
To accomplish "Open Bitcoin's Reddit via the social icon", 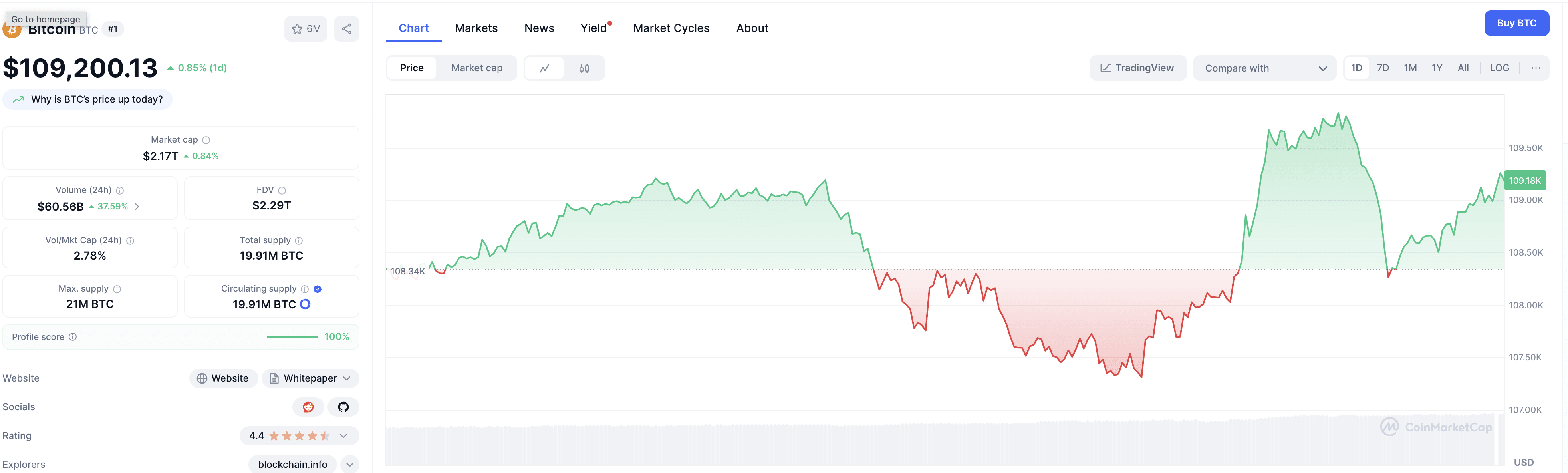I will tap(309, 407).
